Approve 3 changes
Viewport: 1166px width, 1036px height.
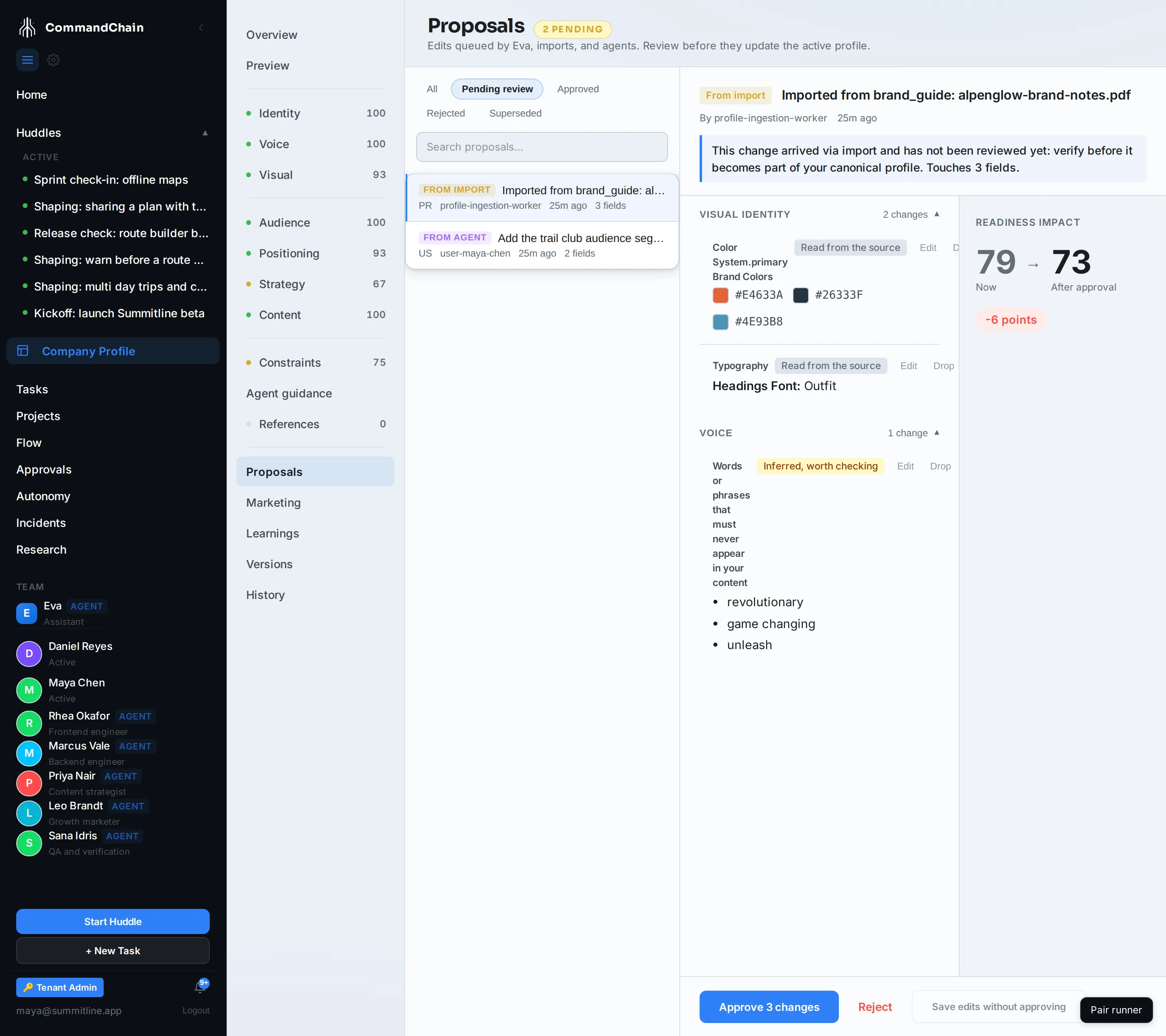click(x=768, y=1006)
